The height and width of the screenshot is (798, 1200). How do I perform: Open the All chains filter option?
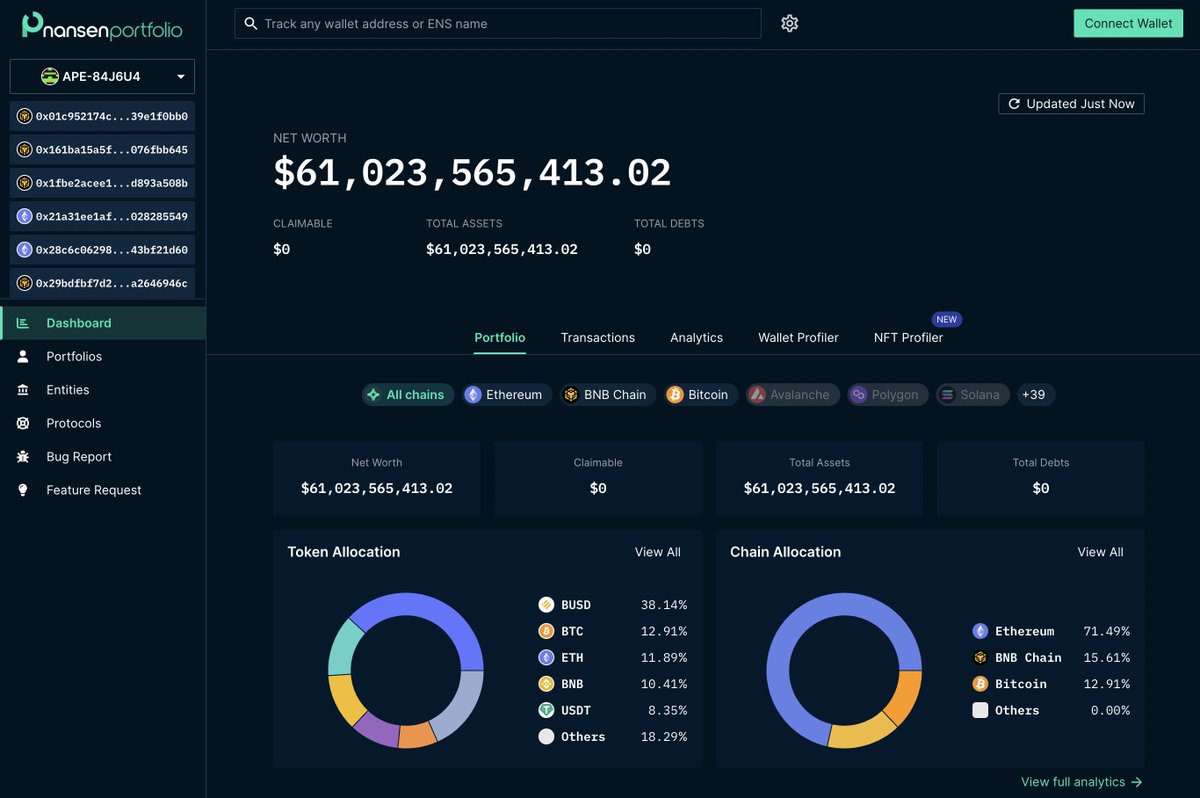click(408, 394)
